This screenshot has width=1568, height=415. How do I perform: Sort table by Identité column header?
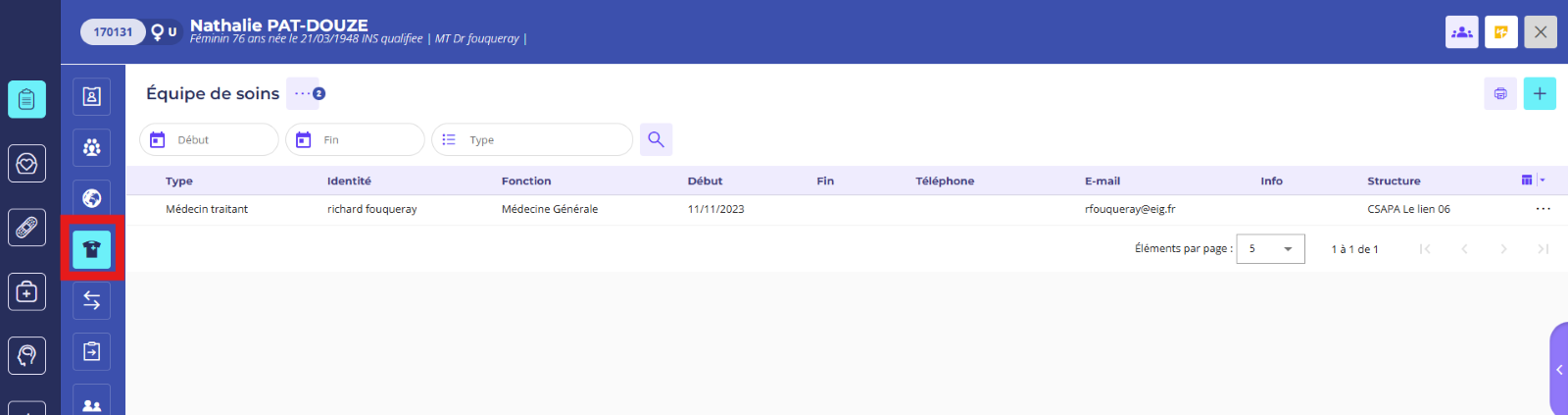point(349,182)
